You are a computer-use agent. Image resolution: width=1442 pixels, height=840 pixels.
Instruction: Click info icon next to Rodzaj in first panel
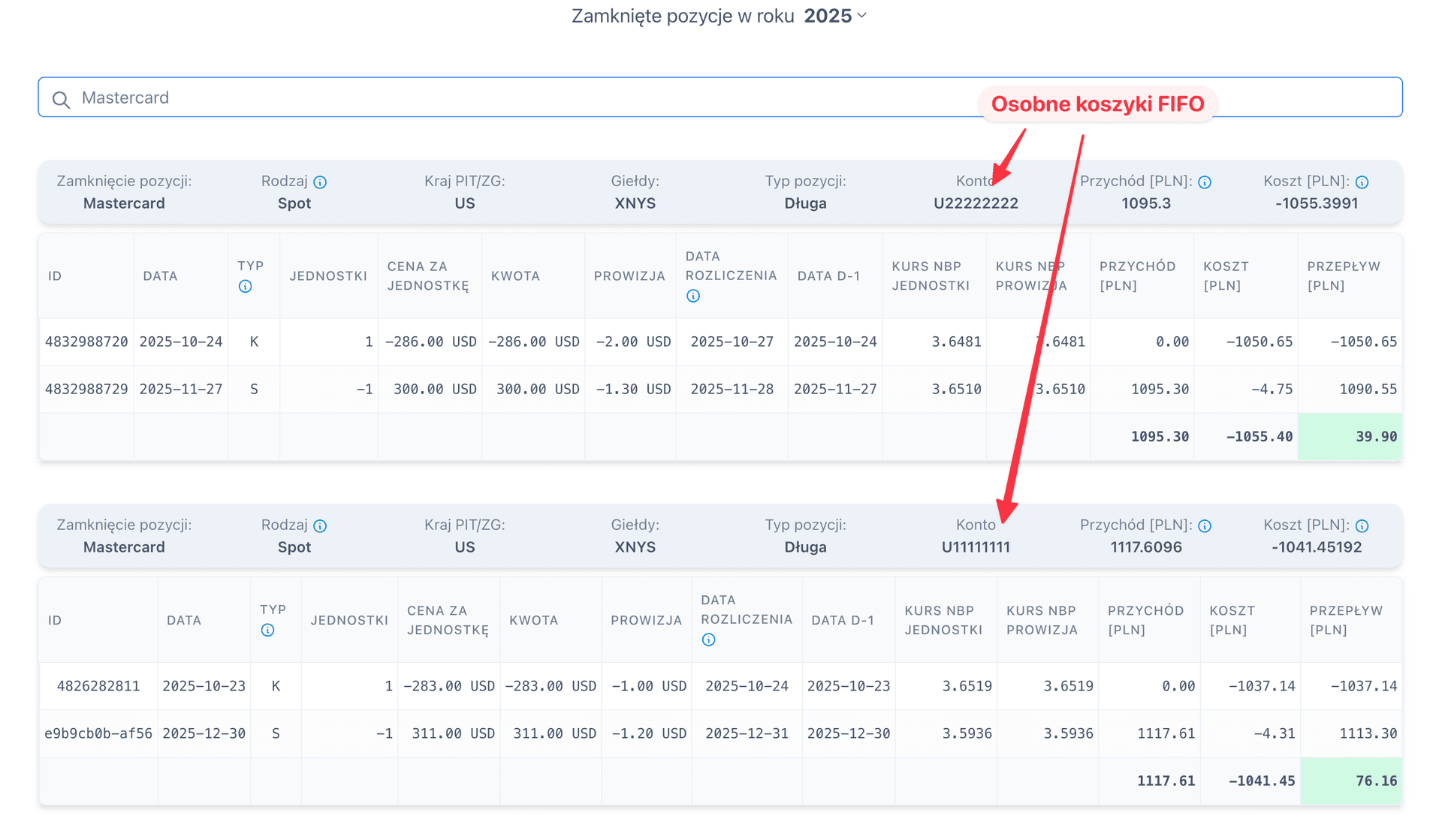point(320,182)
